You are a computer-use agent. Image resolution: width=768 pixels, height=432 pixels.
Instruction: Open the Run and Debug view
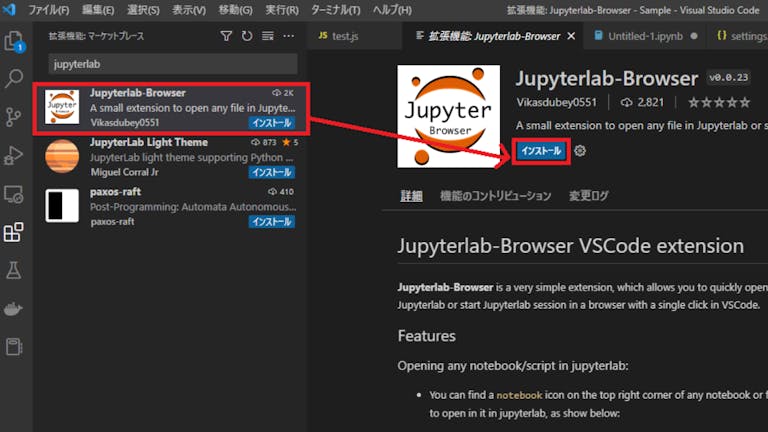14,155
